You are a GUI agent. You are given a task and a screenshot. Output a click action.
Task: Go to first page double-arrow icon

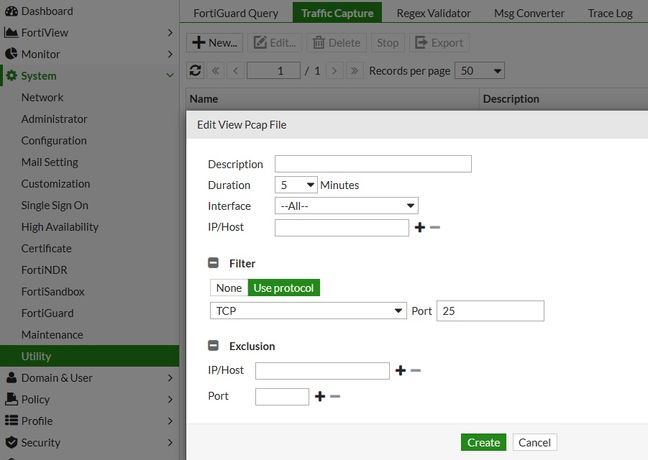215,71
